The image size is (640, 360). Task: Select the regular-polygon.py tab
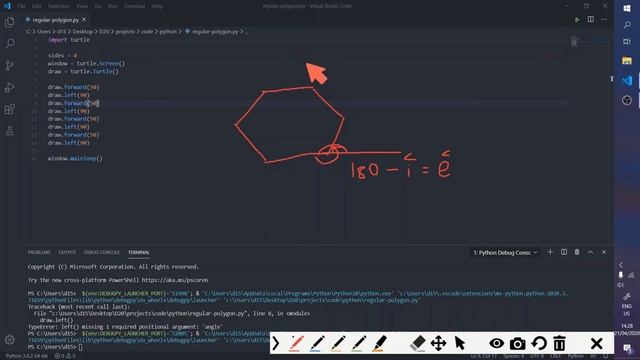(55, 20)
